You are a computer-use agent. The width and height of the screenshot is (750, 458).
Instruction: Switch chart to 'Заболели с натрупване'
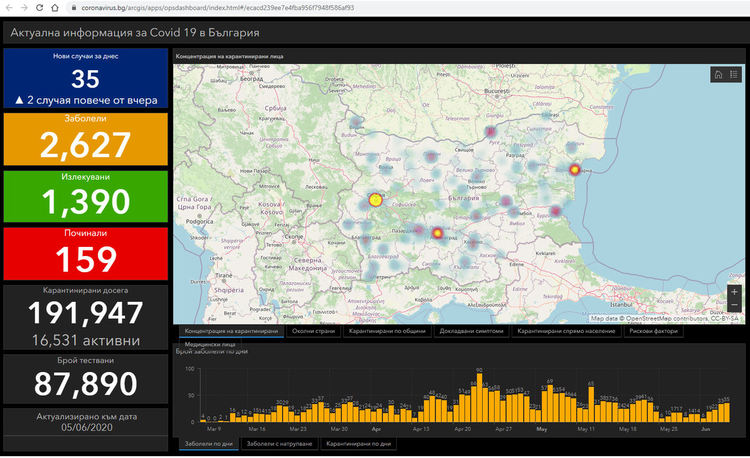click(279, 443)
